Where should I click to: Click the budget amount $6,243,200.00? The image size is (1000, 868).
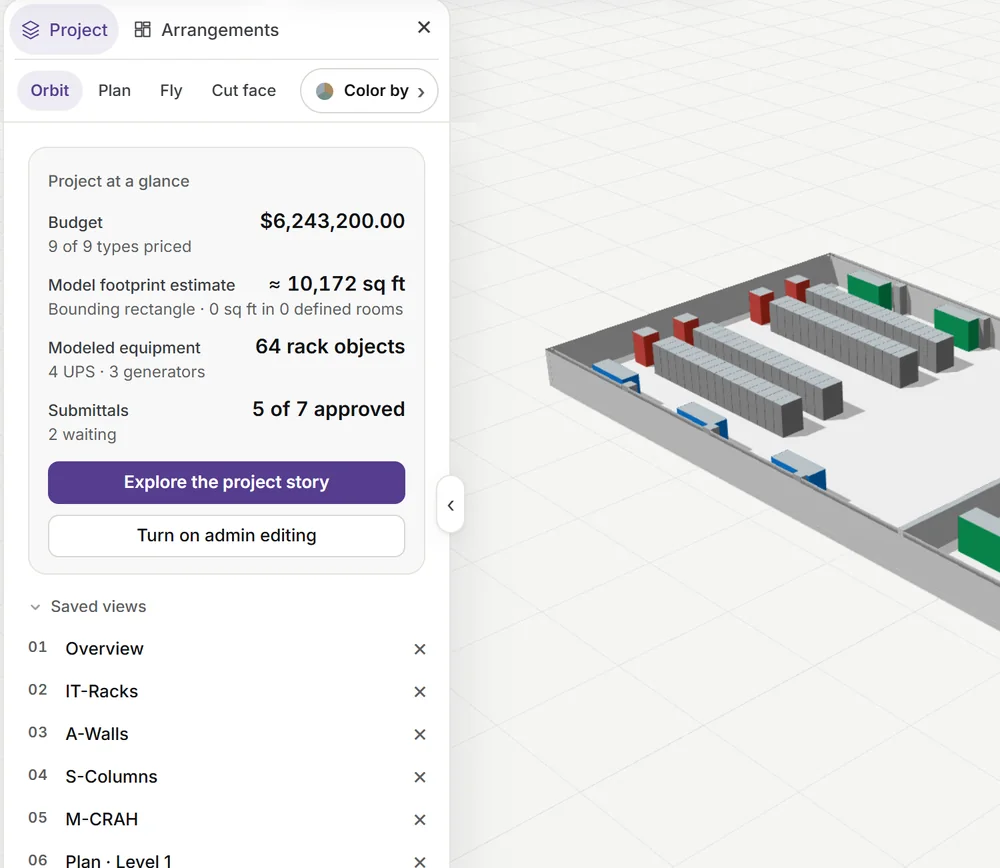[332, 221]
